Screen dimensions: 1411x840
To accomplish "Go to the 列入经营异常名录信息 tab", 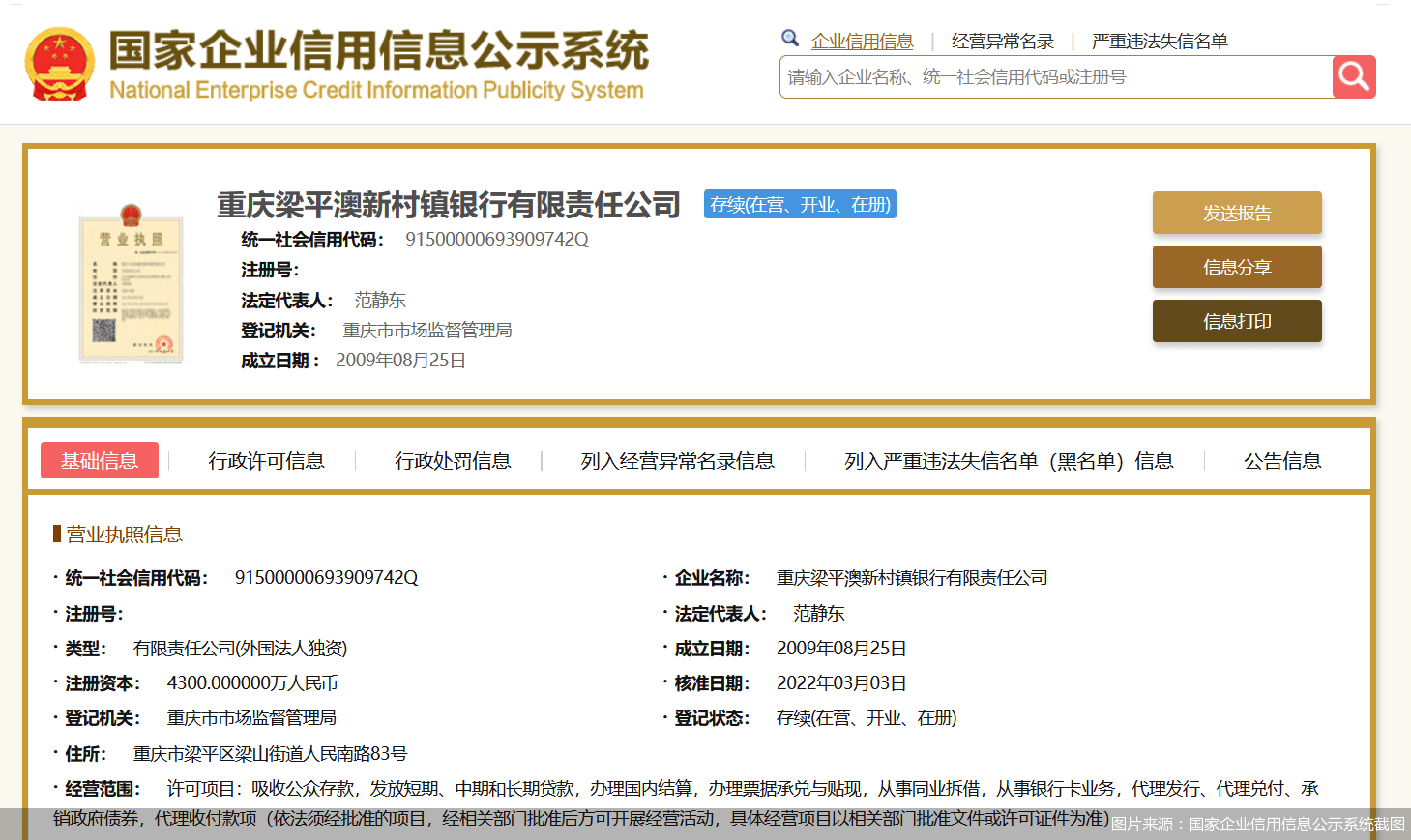I will [x=677, y=461].
